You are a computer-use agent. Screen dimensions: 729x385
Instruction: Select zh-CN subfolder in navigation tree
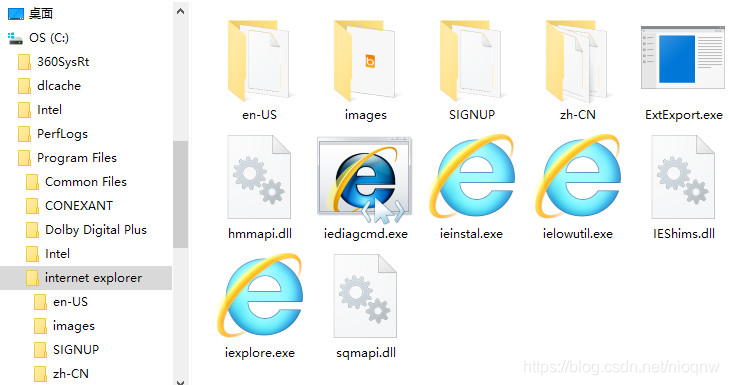tap(61, 374)
